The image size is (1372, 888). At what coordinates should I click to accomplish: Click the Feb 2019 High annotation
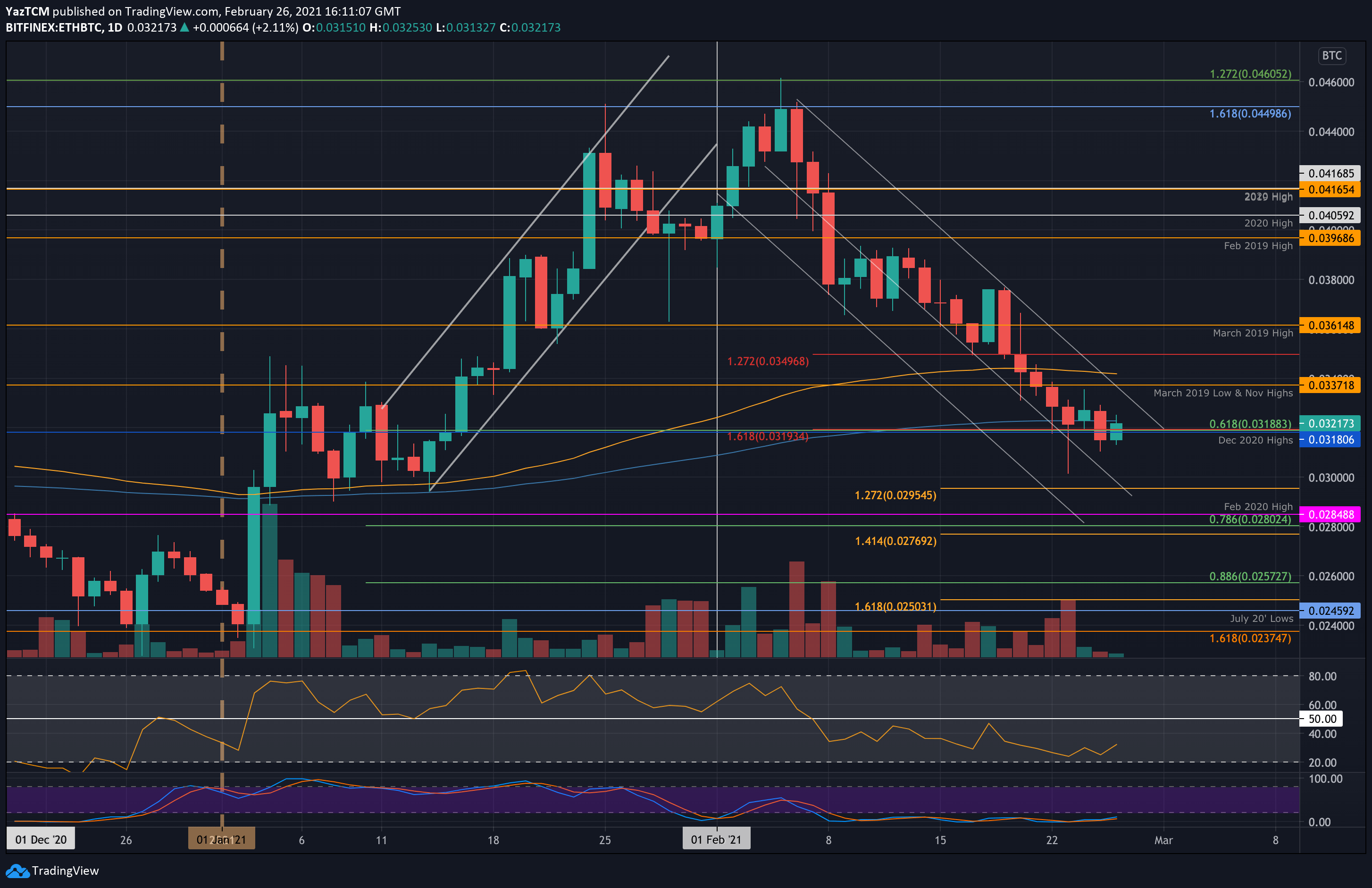pyautogui.click(x=1258, y=246)
